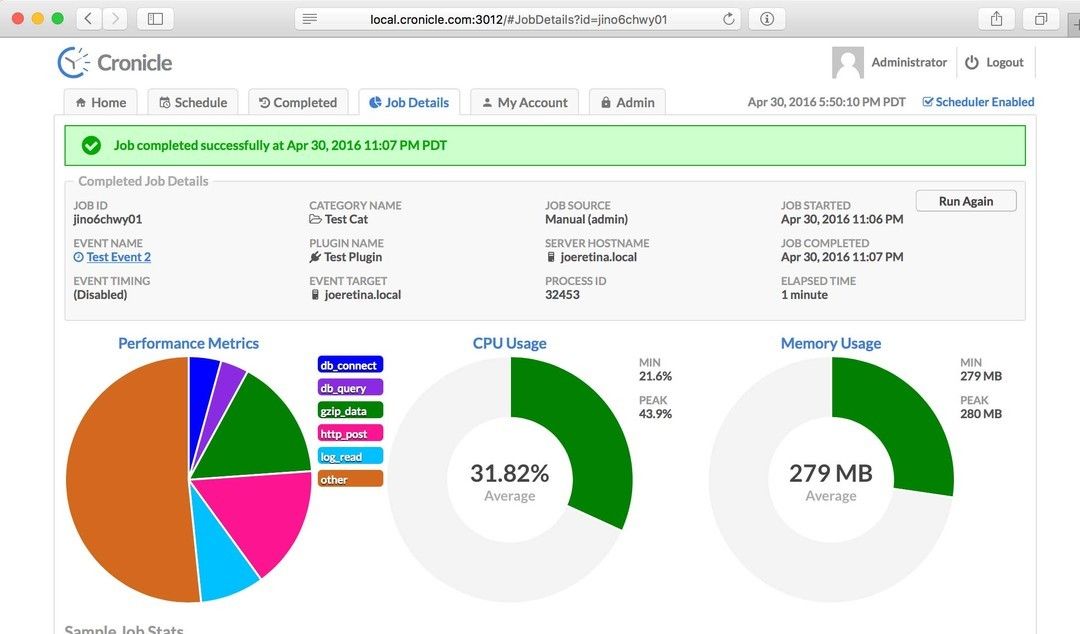This screenshot has height=634, width=1080.
Task: Switch to the Schedule tab
Action: coord(193,102)
